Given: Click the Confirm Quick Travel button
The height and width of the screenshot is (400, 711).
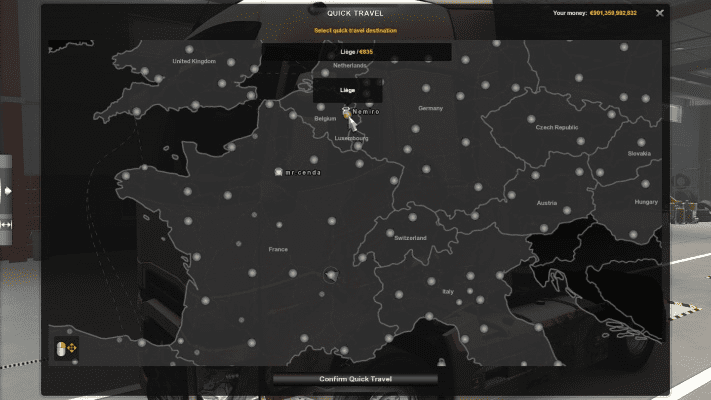Looking at the screenshot, I should click(355, 379).
